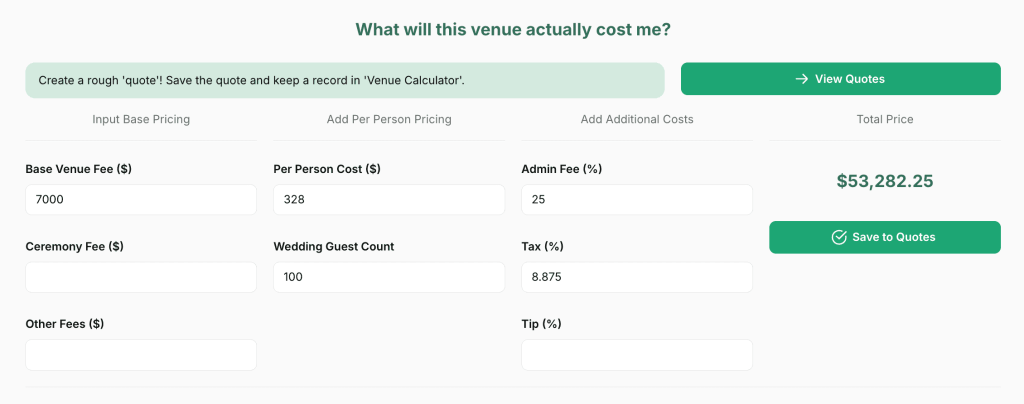
Task: Click the Total Price column header
Action: coord(885,119)
